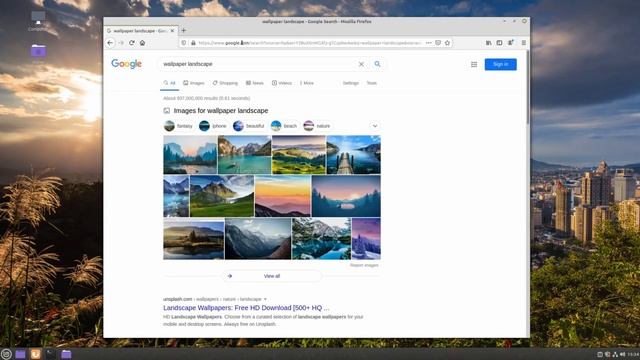Click the Pocket save icon

coord(438,42)
